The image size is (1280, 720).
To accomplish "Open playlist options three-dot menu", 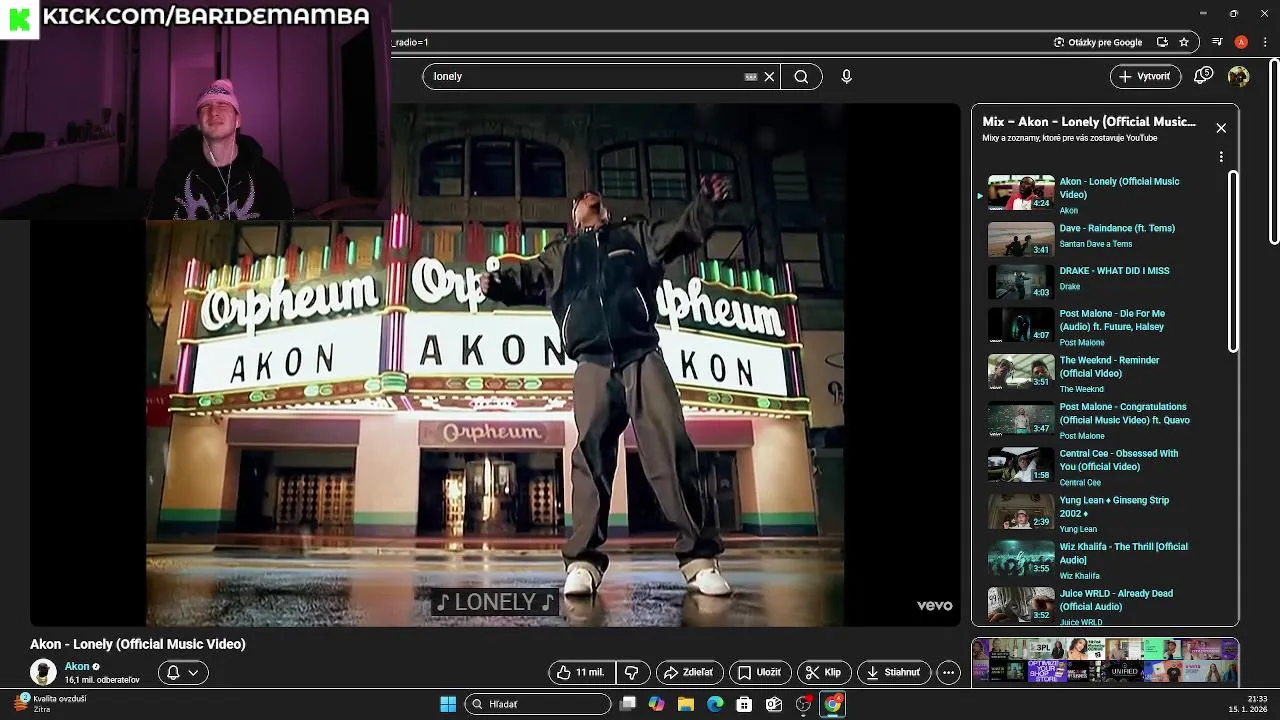I will (1220, 157).
